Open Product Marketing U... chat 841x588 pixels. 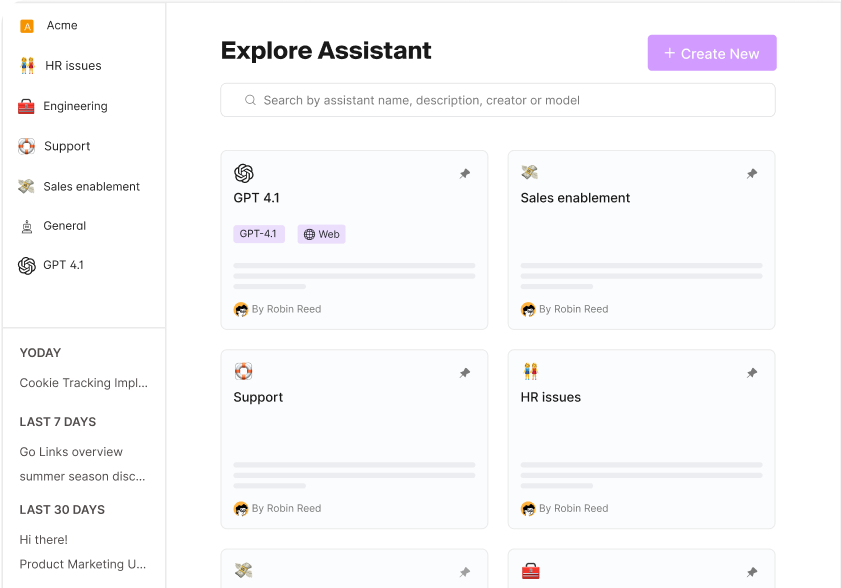(83, 564)
